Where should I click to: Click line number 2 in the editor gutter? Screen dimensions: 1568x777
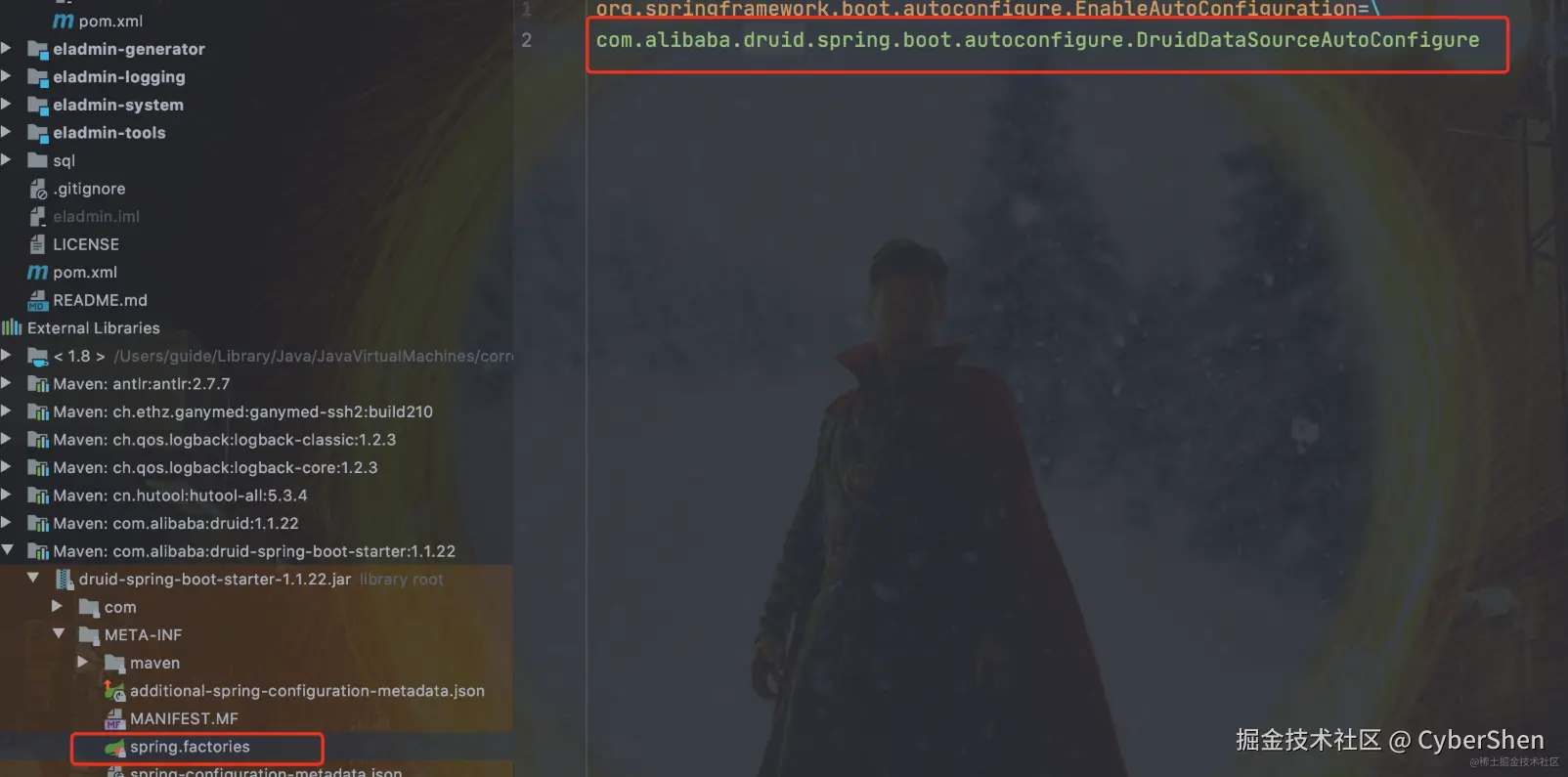tap(527, 40)
